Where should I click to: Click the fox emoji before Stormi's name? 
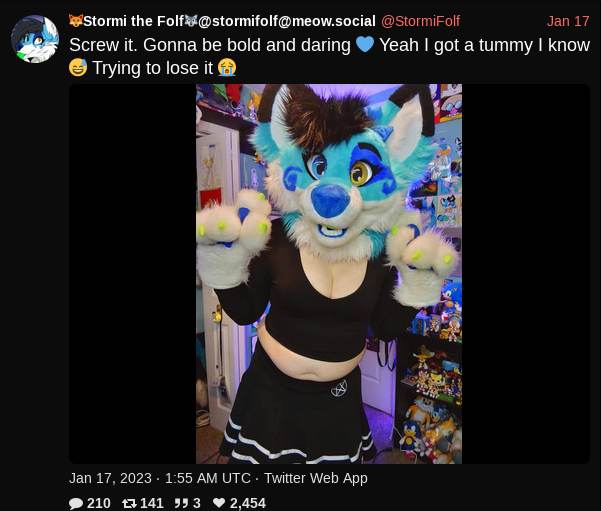pyautogui.click(x=76, y=20)
